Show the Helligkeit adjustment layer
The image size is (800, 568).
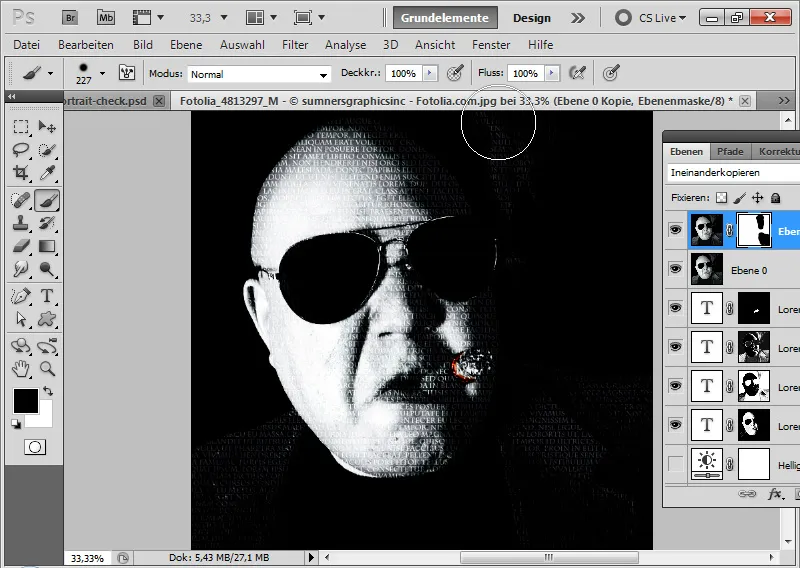(676, 463)
